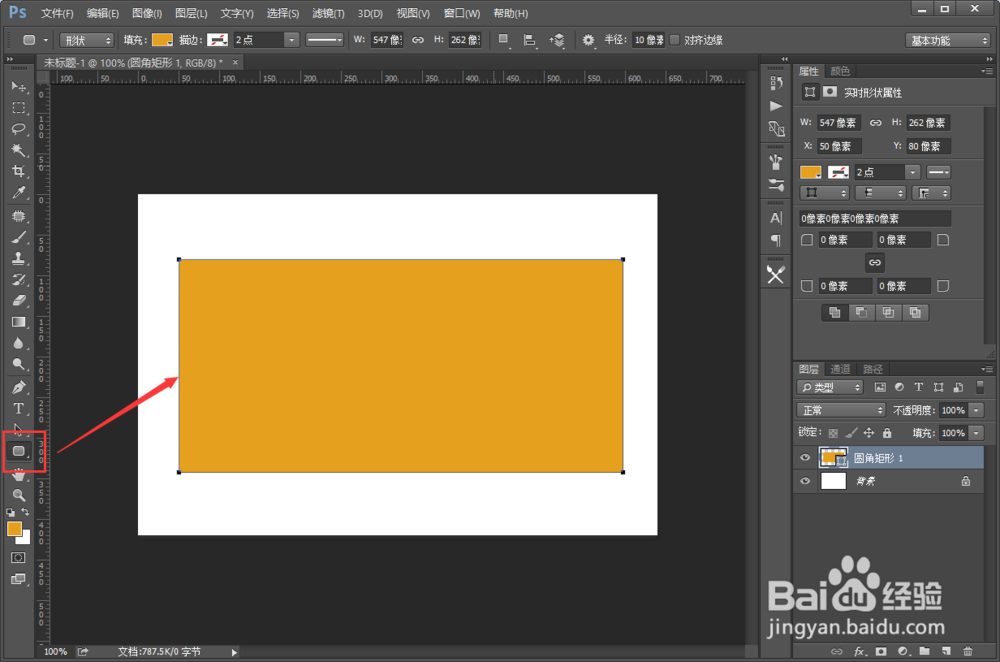
Task: Select the Spot Healing Brush tool
Action: pos(18,216)
